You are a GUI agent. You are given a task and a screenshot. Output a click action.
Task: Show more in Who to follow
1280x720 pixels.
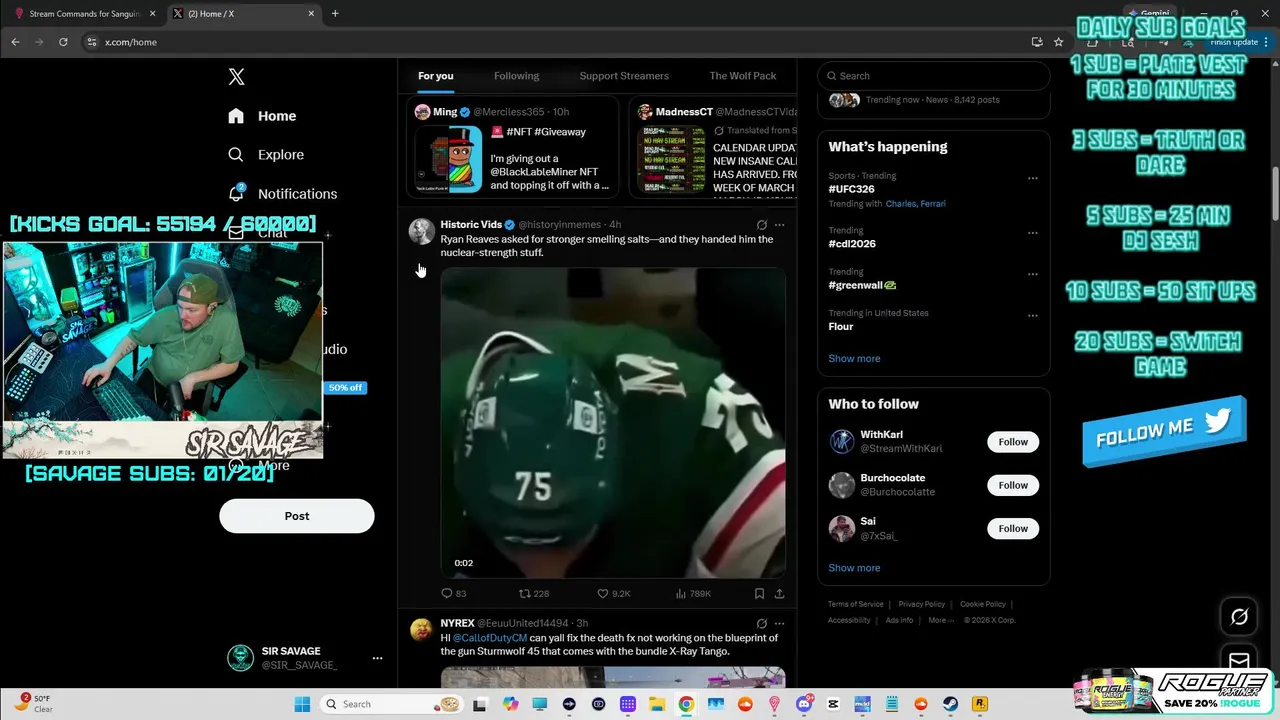click(x=854, y=568)
